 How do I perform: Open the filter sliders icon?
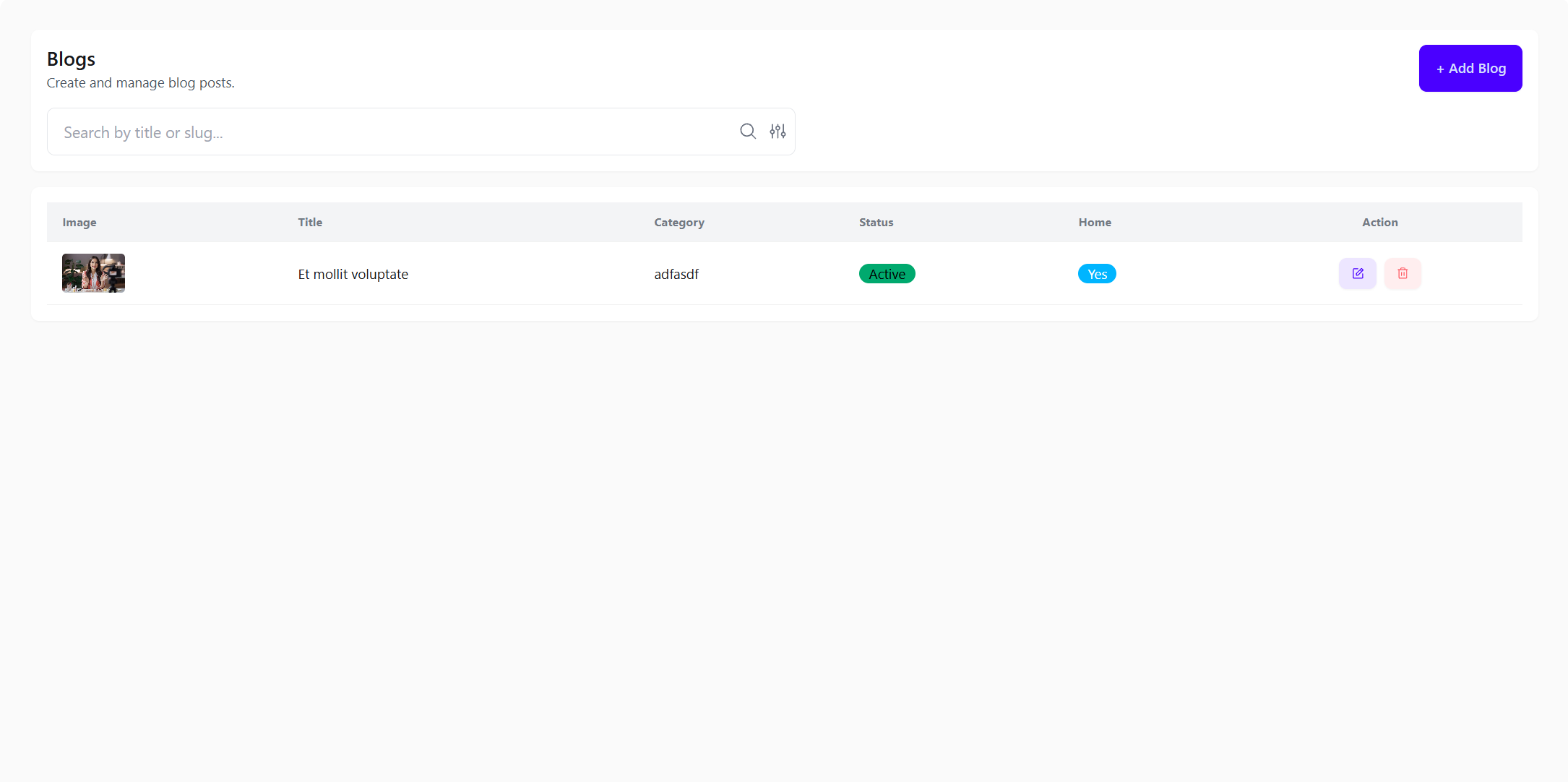(x=777, y=131)
